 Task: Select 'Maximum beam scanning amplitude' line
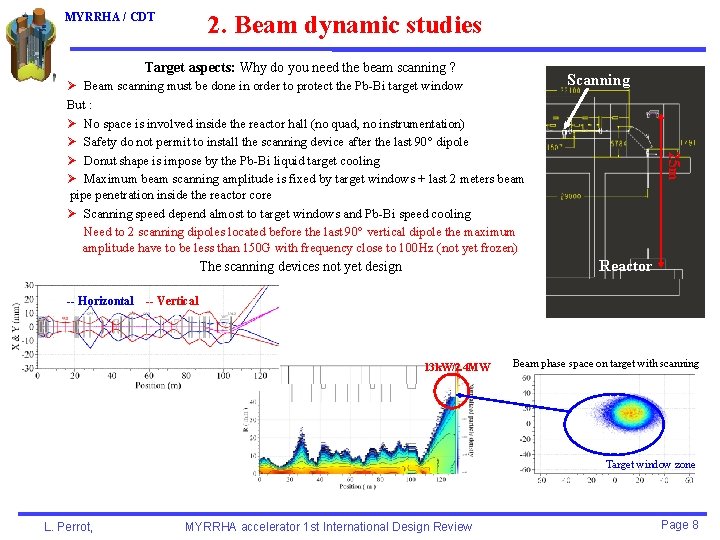[x=304, y=179]
